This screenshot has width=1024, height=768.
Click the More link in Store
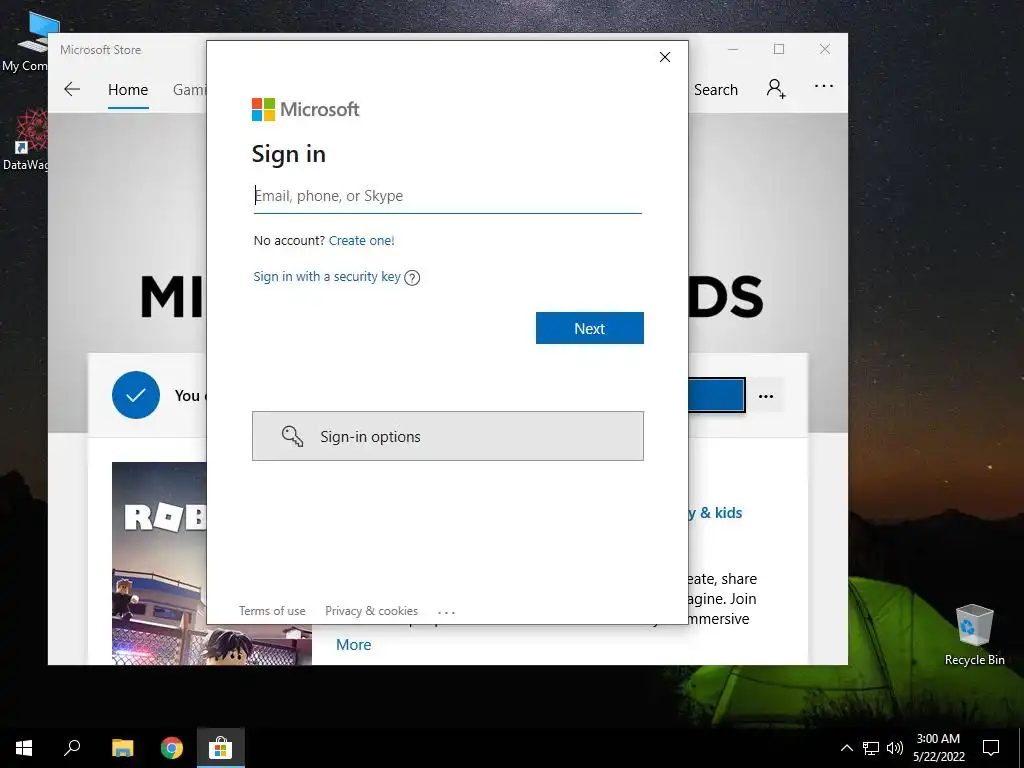coord(353,645)
